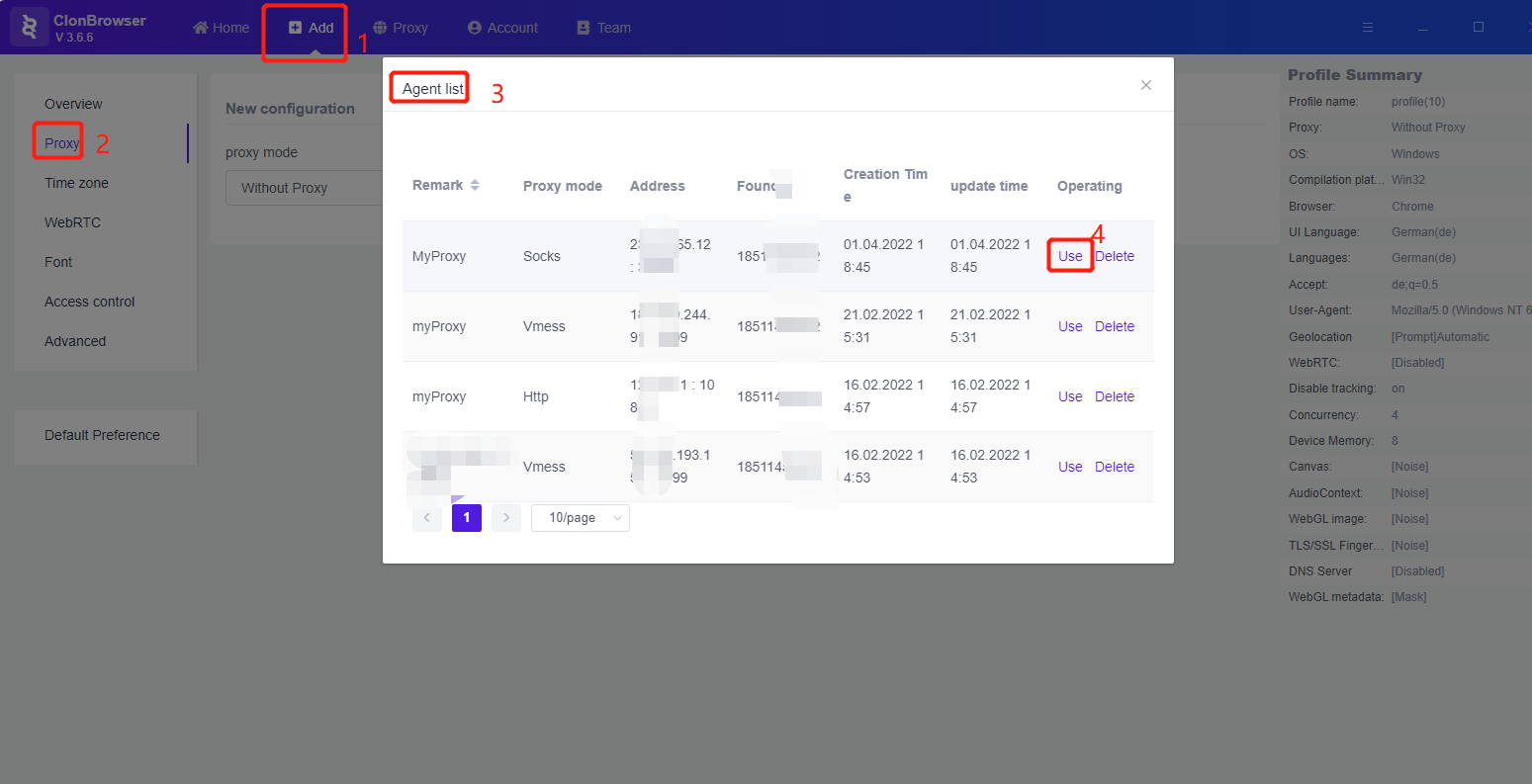Open the Proxy tab in top bar

click(401, 28)
